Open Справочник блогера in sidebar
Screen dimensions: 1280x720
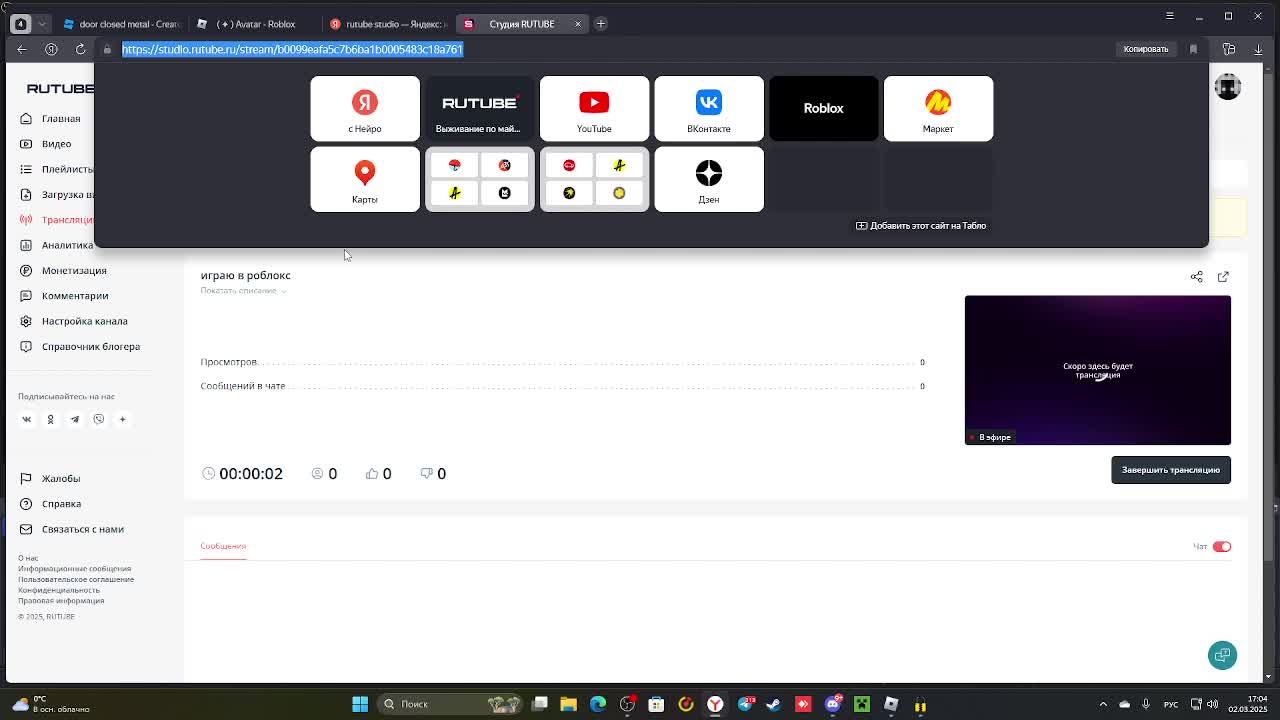[x=91, y=347]
